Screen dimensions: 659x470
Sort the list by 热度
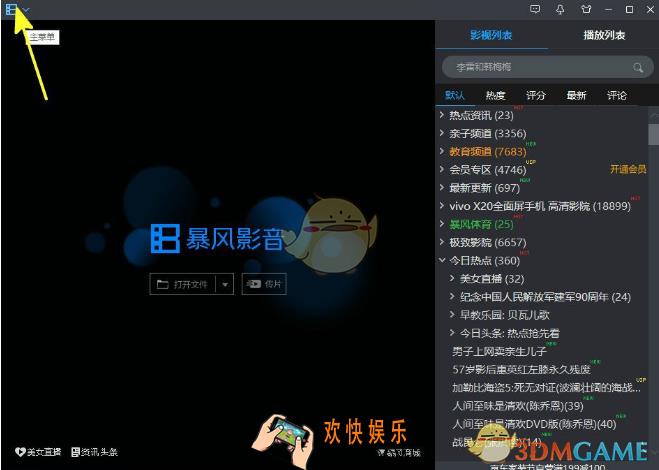coord(495,95)
